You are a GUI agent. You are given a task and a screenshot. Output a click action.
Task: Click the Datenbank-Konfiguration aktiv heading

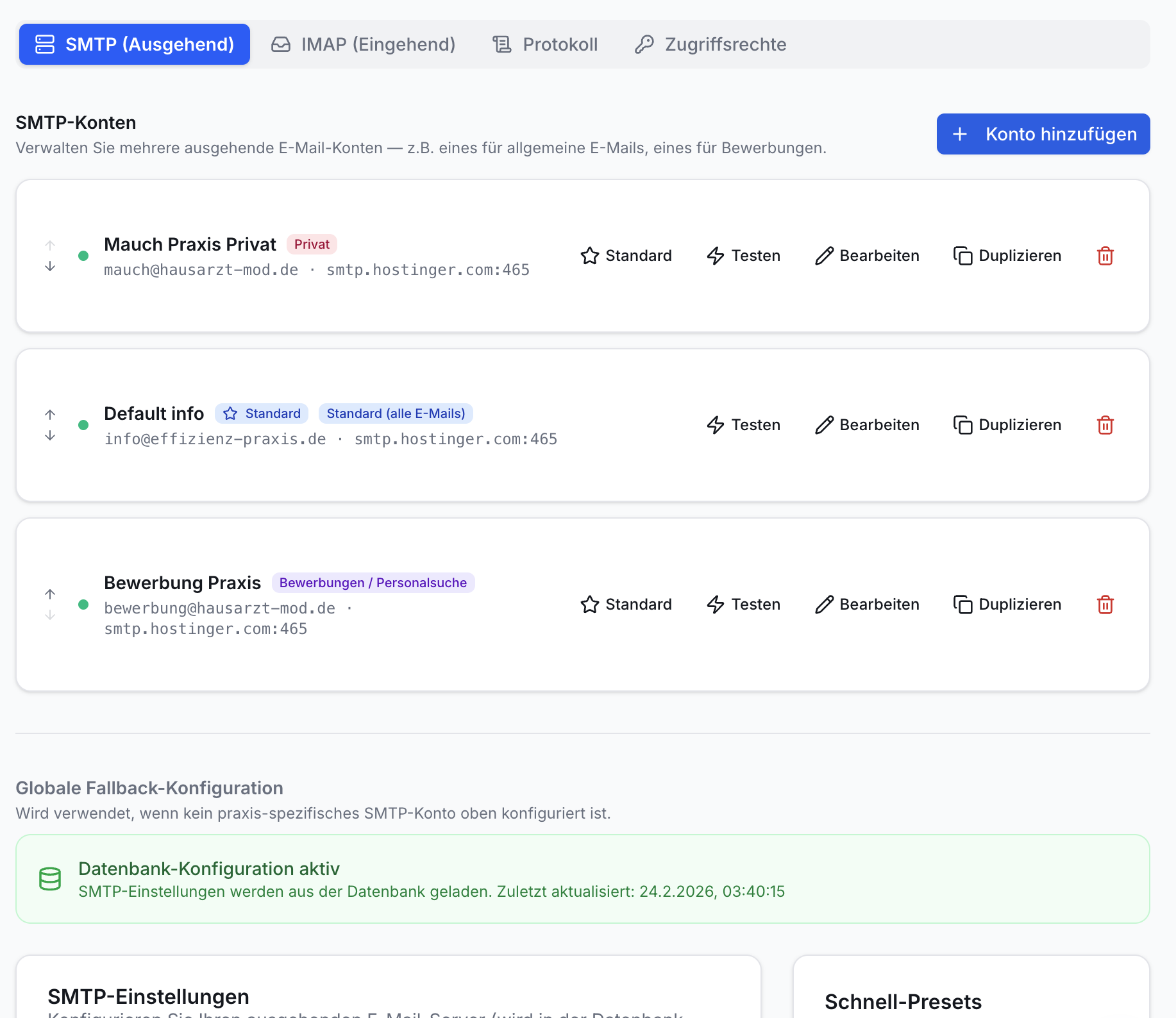209,869
